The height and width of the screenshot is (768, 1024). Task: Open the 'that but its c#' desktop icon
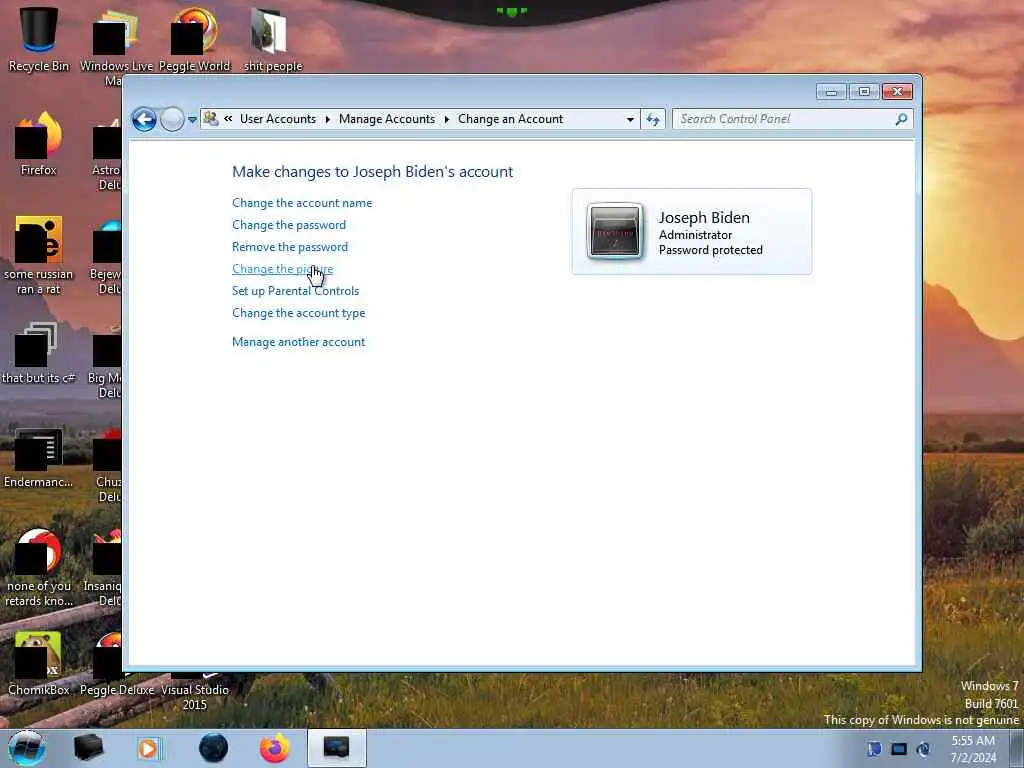click(x=39, y=353)
